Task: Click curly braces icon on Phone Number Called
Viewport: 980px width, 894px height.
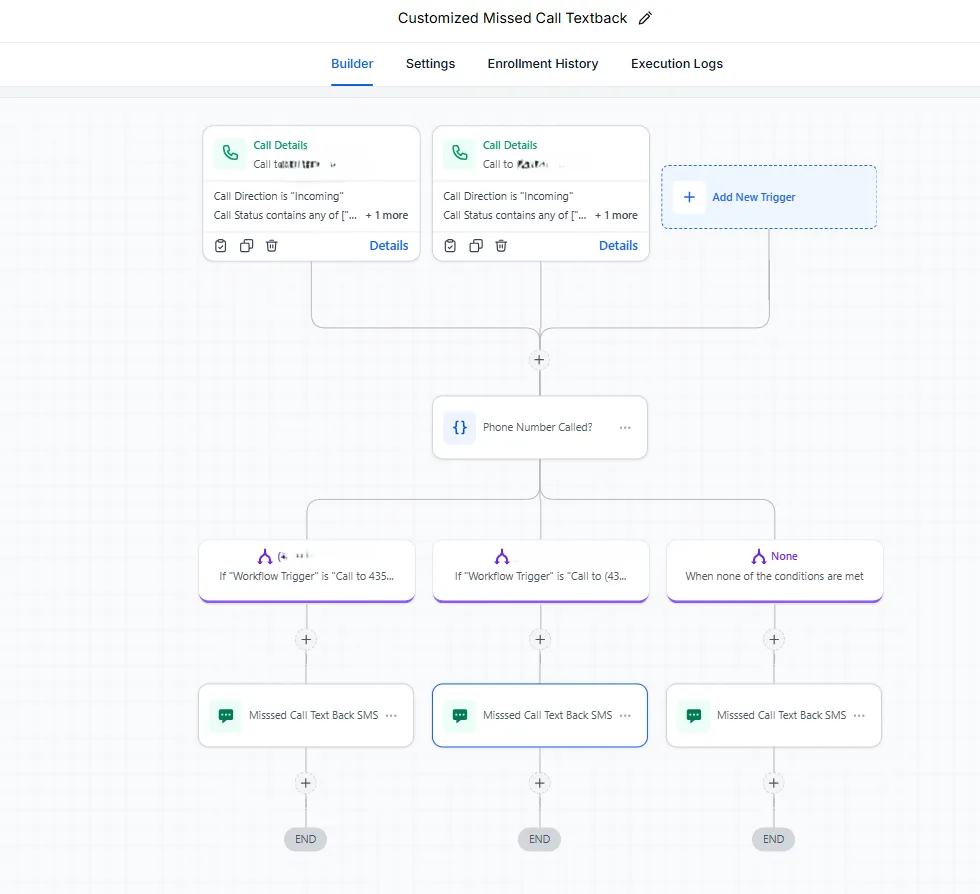Action: click(x=459, y=428)
